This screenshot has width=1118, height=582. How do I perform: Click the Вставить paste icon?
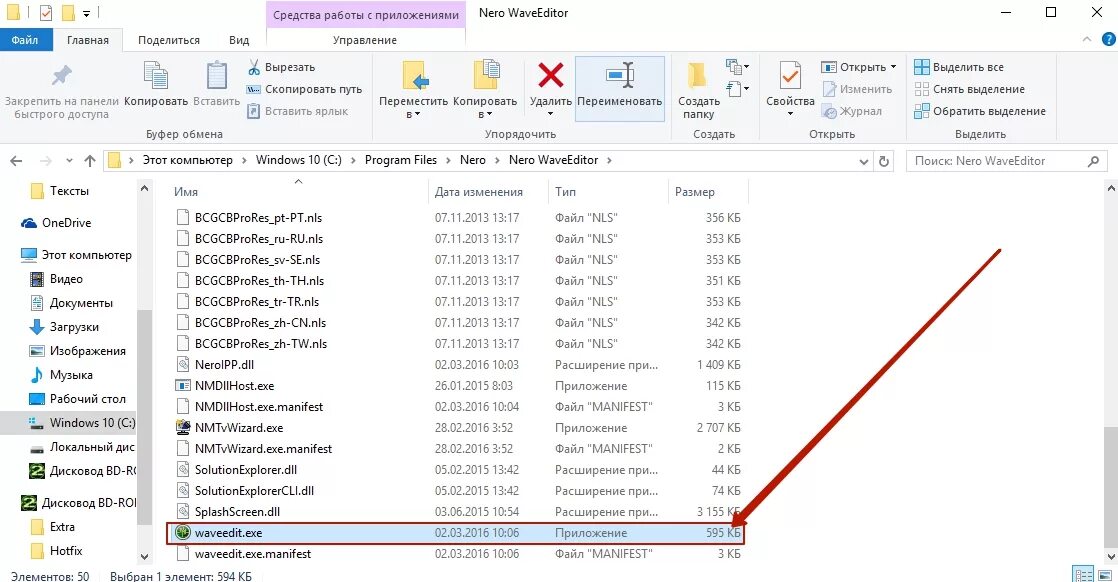tap(216, 76)
